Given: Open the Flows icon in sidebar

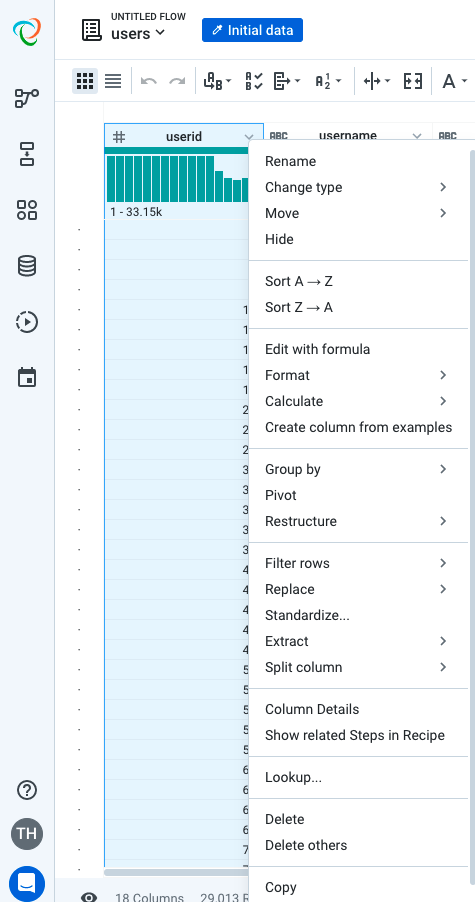Looking at the screenshot, I should pos(27,98).
